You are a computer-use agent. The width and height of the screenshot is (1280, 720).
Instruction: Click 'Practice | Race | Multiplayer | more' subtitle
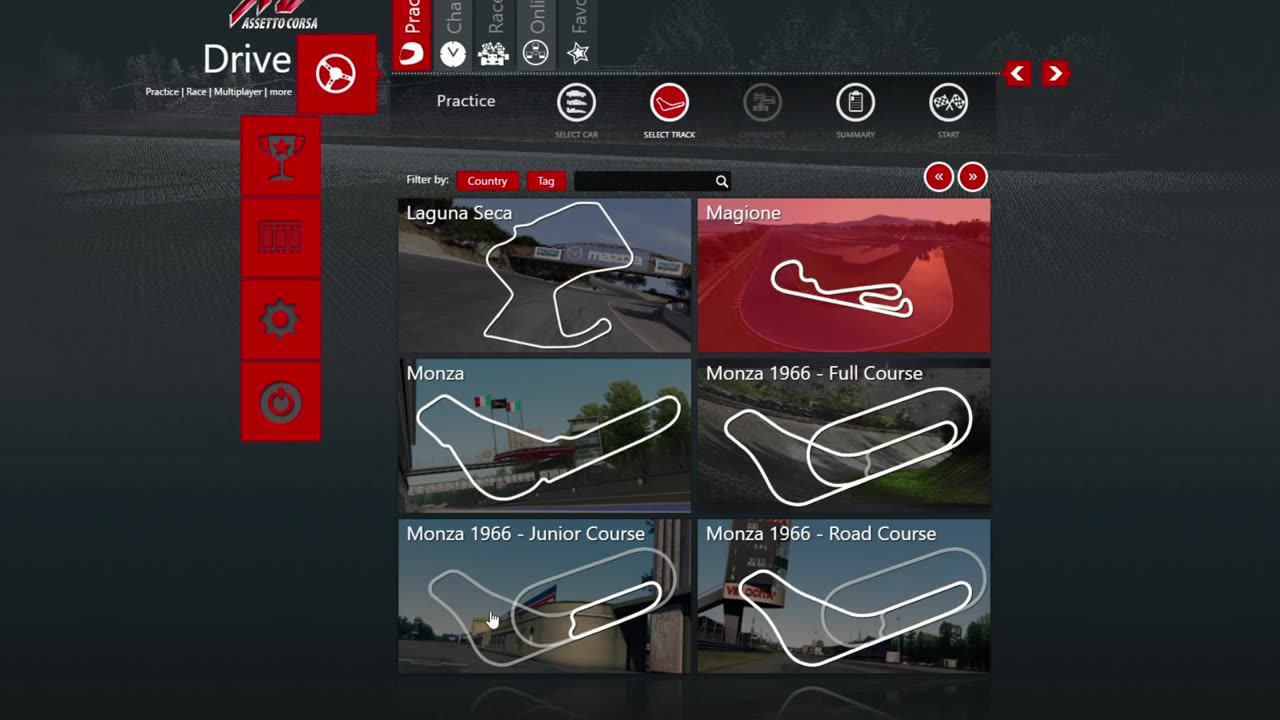[219, 92]
